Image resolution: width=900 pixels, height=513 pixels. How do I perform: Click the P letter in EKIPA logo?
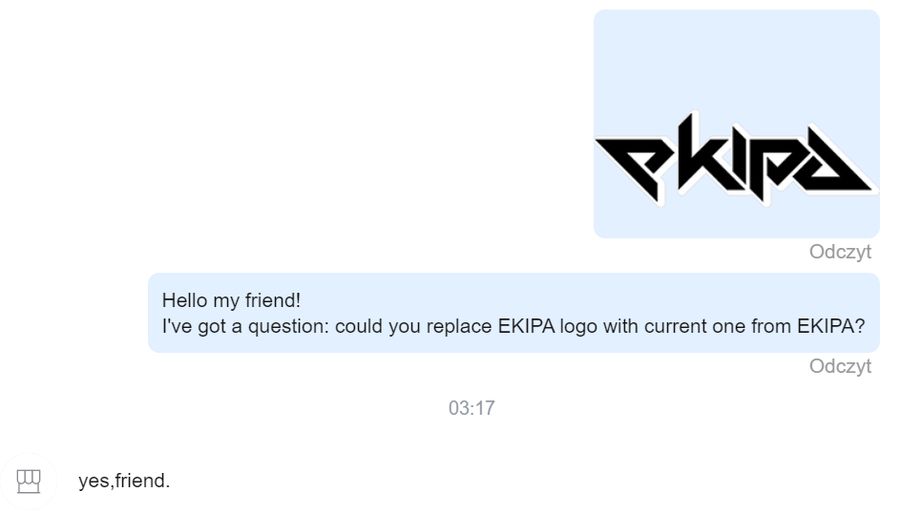[781, 163]
